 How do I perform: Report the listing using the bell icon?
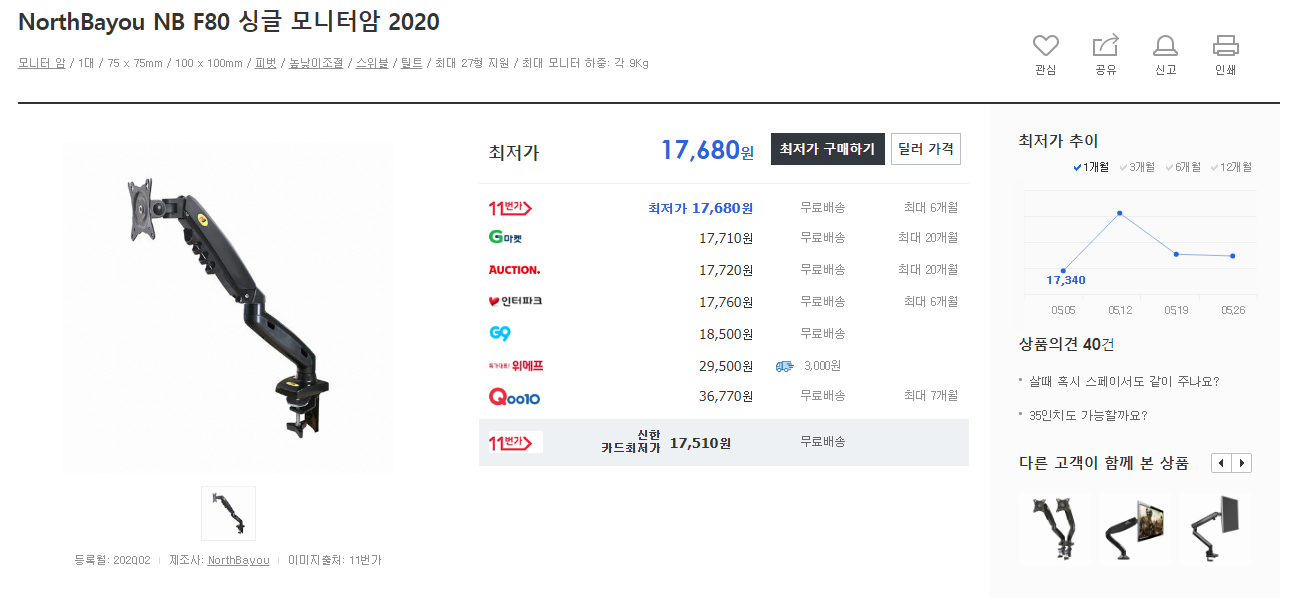pyautogui.click(x=1165, y=46)
